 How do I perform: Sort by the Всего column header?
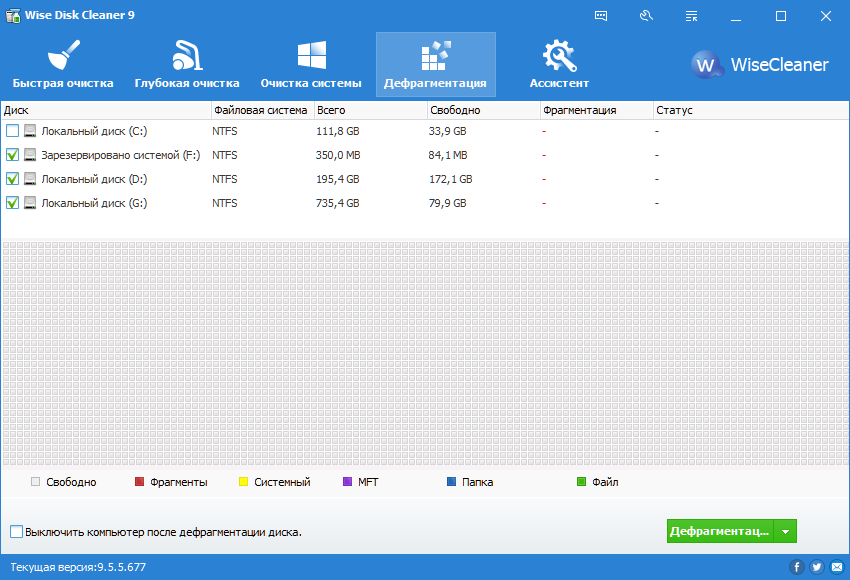pyautogui.click(x=371, y=110)
